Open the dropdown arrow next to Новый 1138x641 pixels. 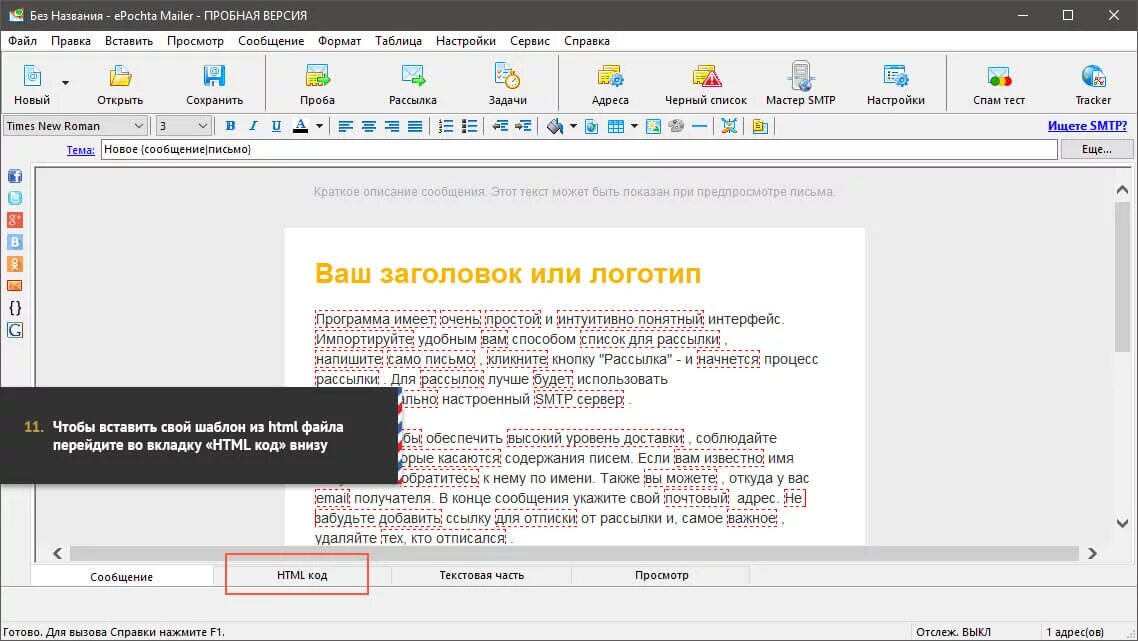click(x=65, y=83)
